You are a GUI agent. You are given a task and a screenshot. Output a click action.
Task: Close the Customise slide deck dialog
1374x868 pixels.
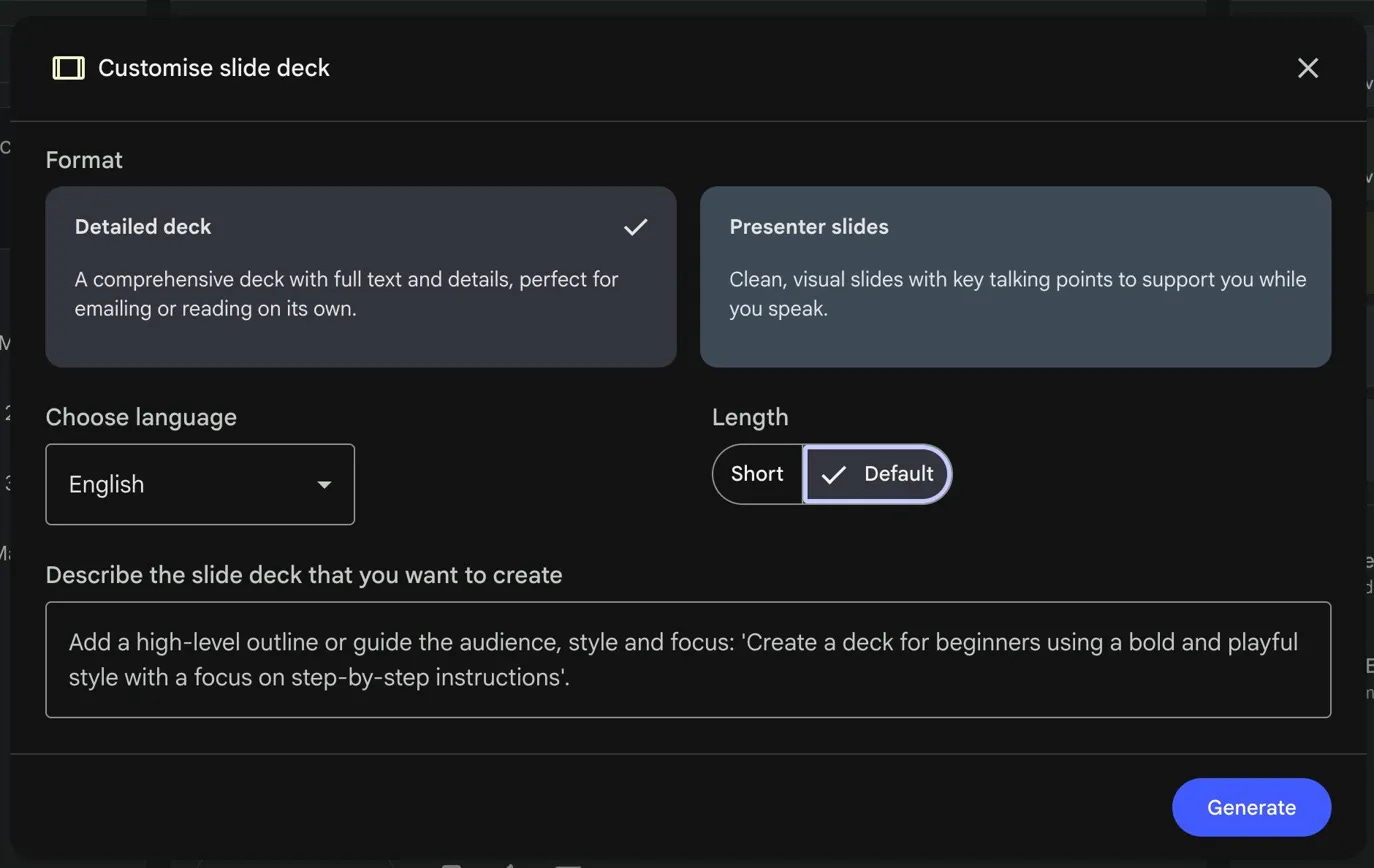(x=1307, y=68)
